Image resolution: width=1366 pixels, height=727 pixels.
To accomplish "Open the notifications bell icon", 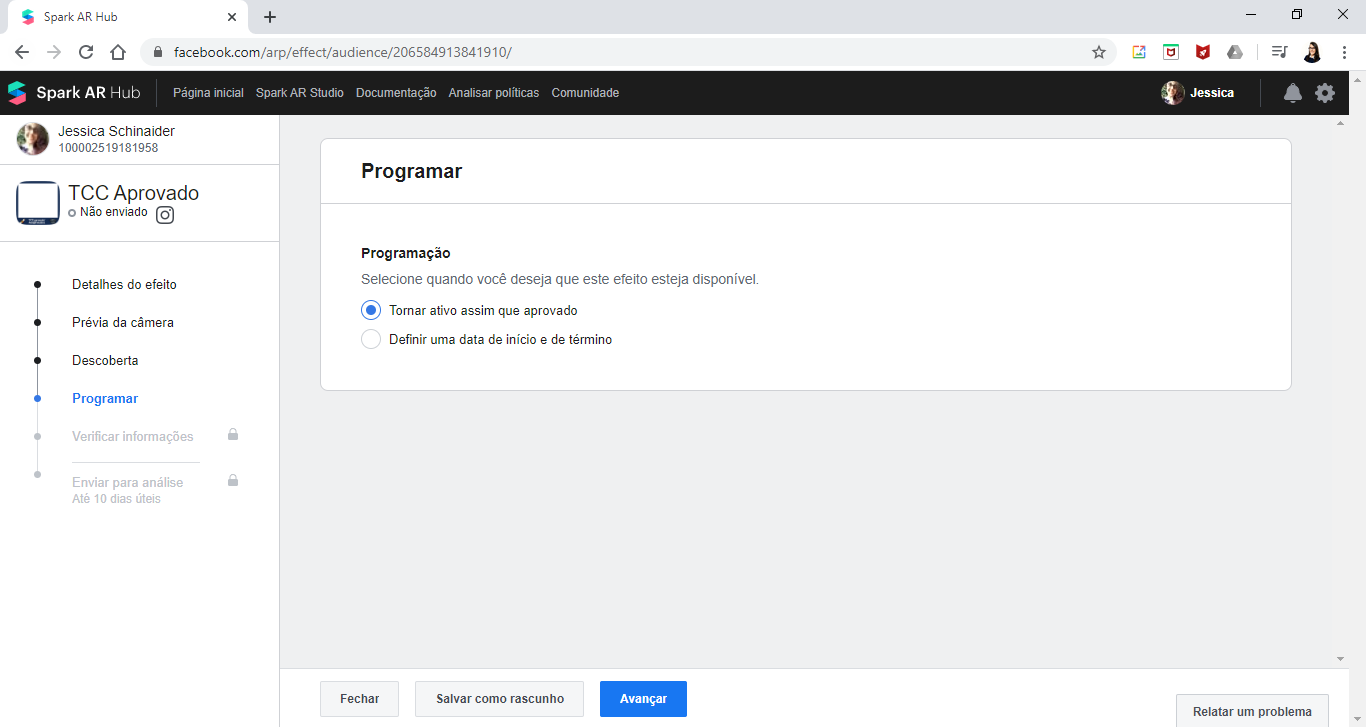I will 1293,93.
